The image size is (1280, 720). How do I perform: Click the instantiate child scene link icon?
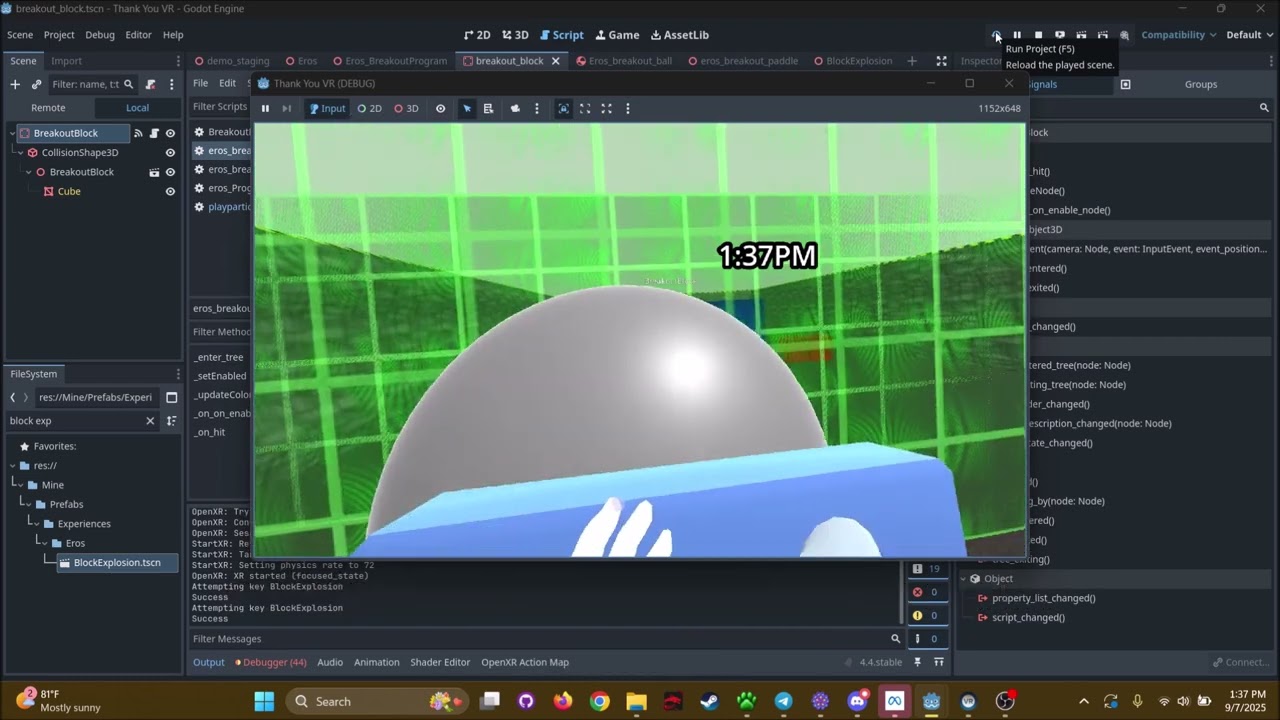coord(36,84)
